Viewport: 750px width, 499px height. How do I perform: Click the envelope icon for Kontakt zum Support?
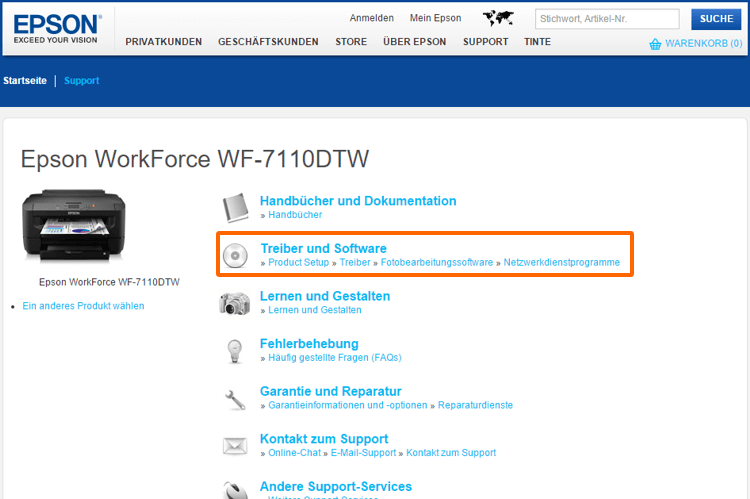(235, 446)
